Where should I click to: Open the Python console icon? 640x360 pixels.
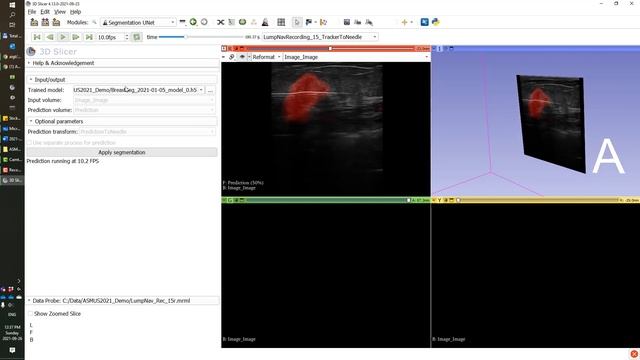pos(436,22)
